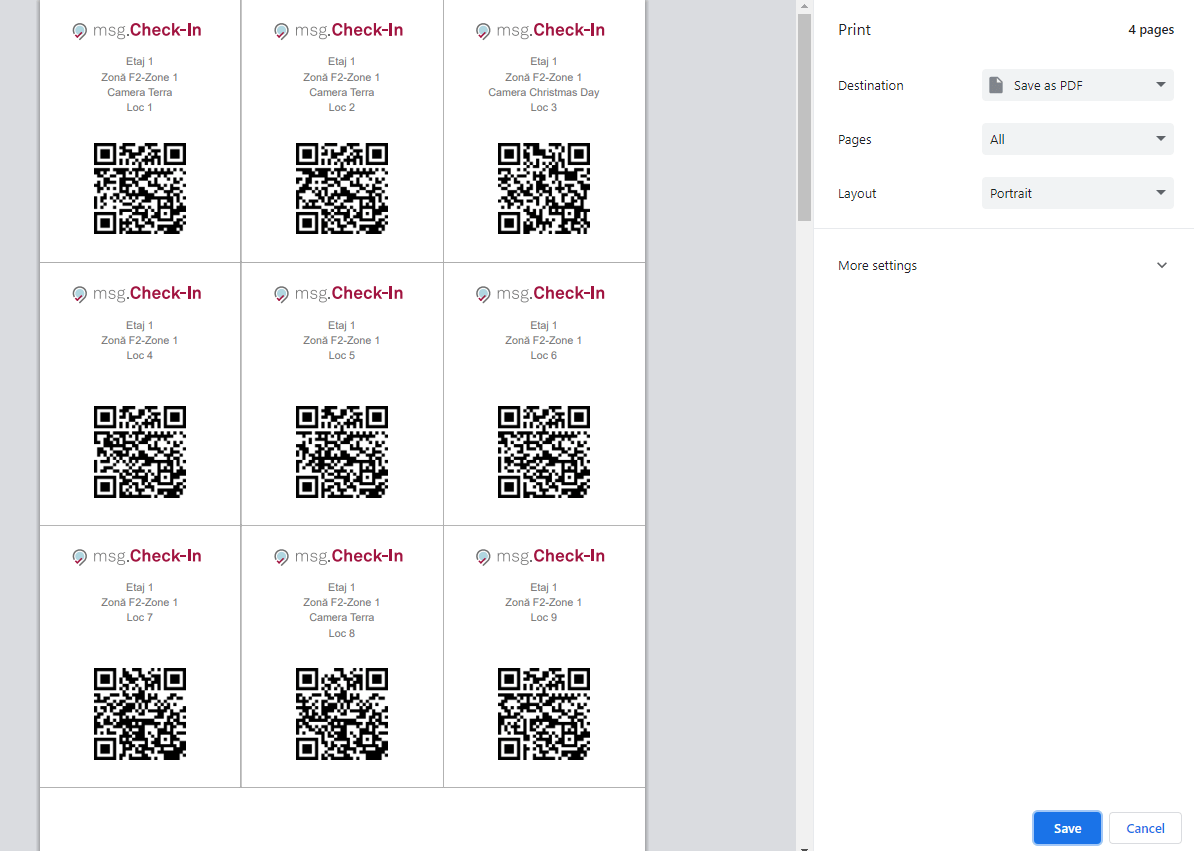This screenshot has width=1194, height=851.
Task: Click the msg.Check-In logo icon on Loc 5 label
Action: [281, 294]
